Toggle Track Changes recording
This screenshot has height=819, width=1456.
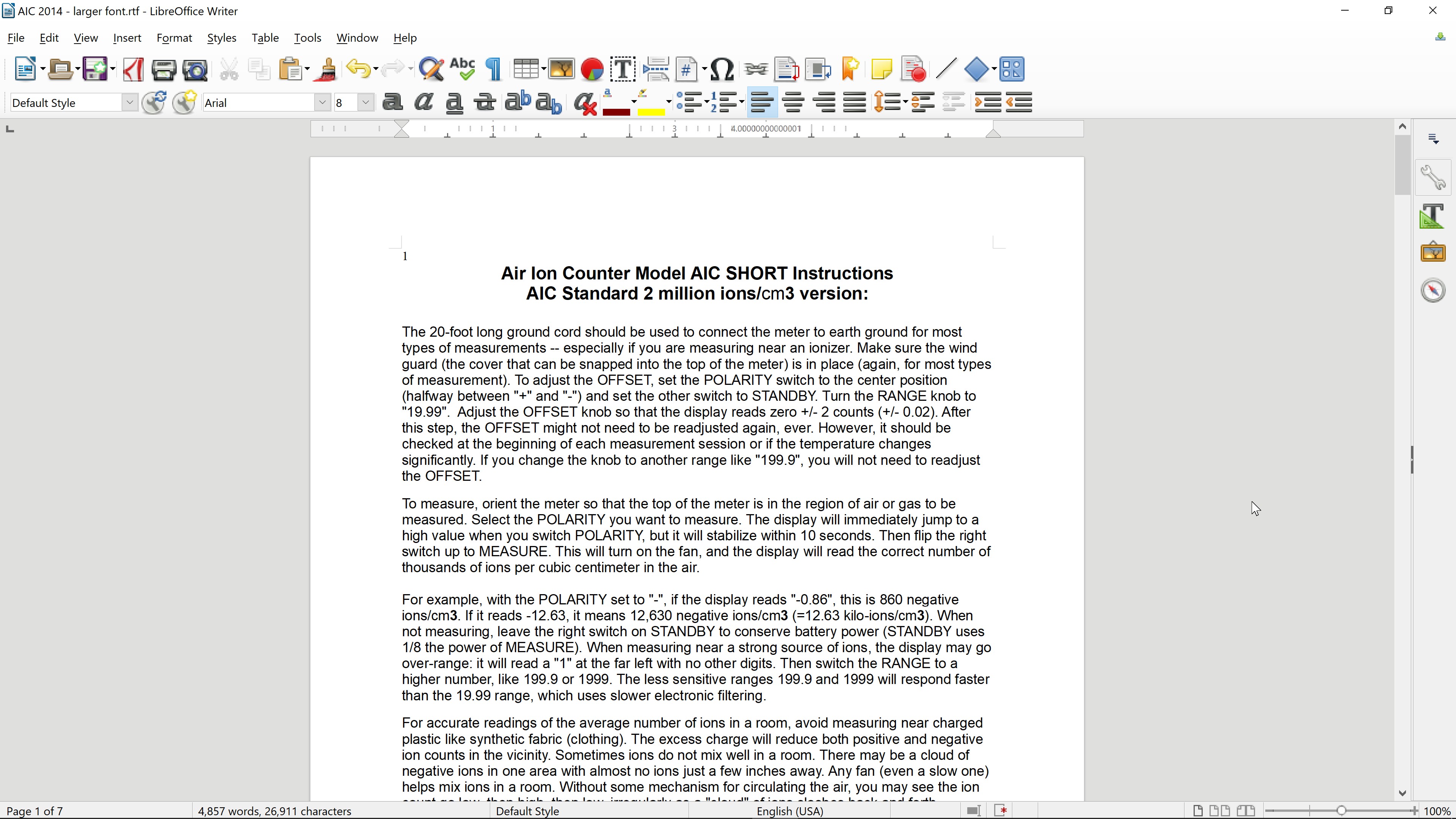(913, 69)
